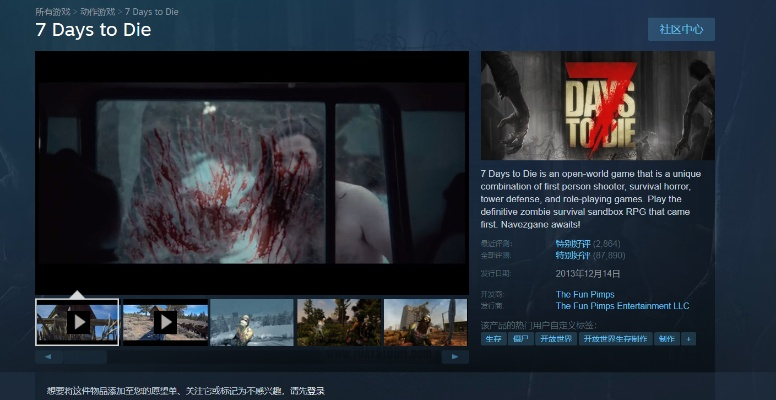Select the 开放世界 tag

(x=556, y=339)
